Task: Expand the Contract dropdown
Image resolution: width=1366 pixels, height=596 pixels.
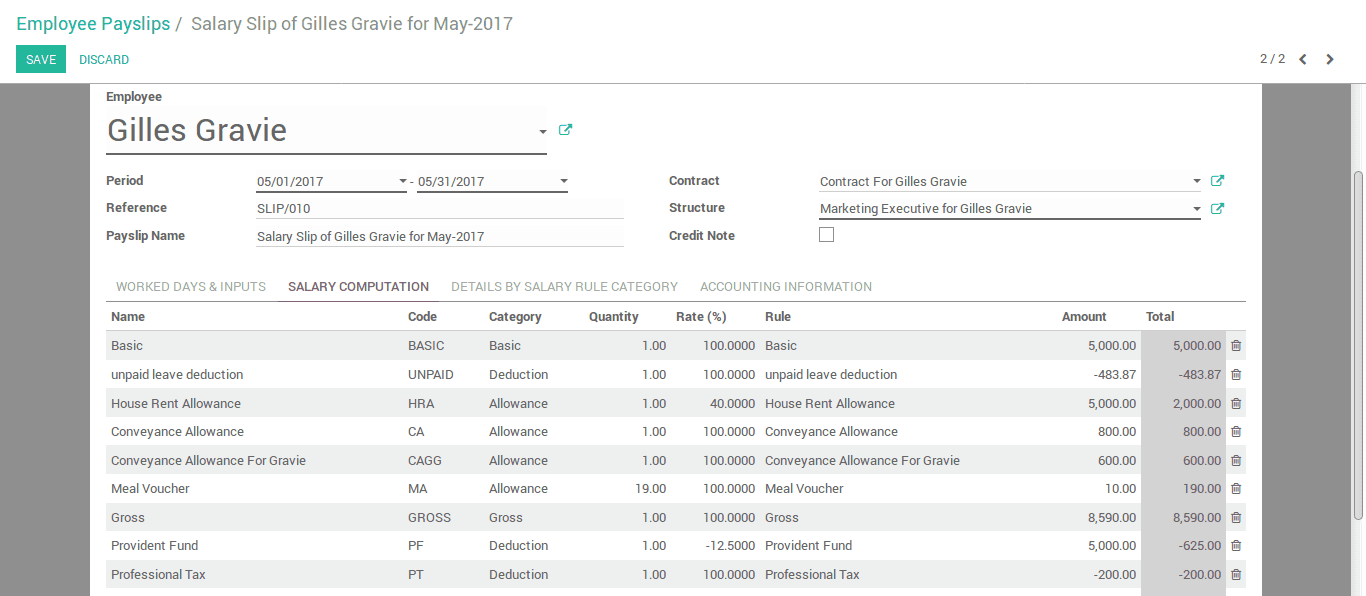Action: point(1196,182)
